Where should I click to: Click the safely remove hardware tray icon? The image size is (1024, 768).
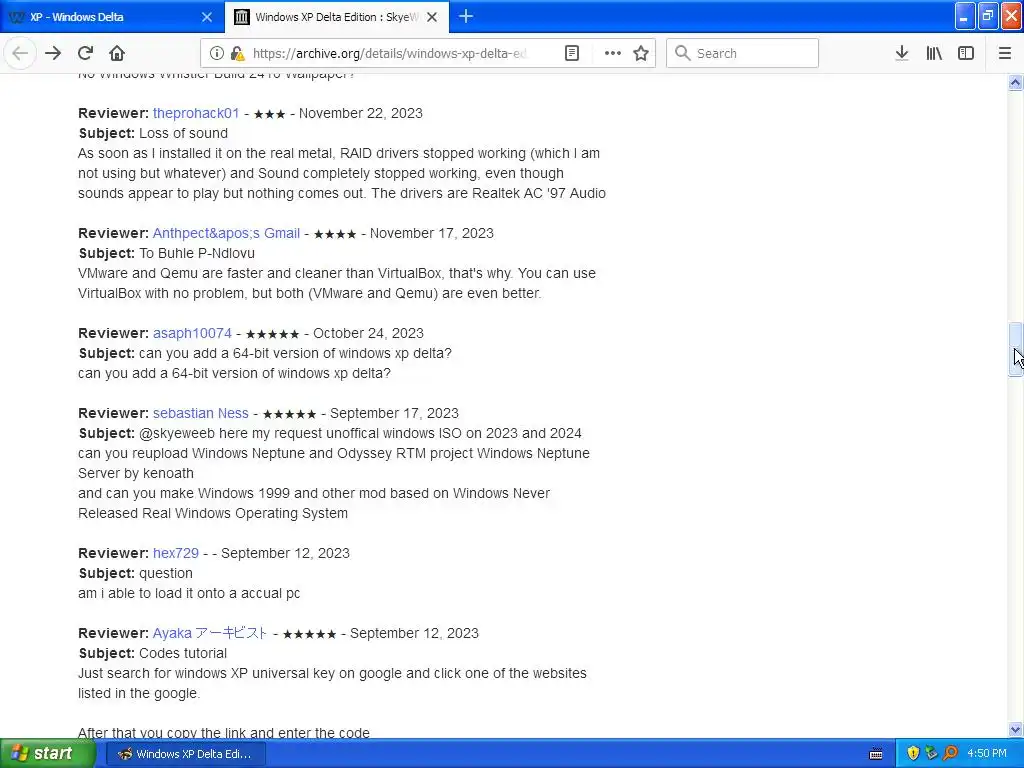point(931,754)
